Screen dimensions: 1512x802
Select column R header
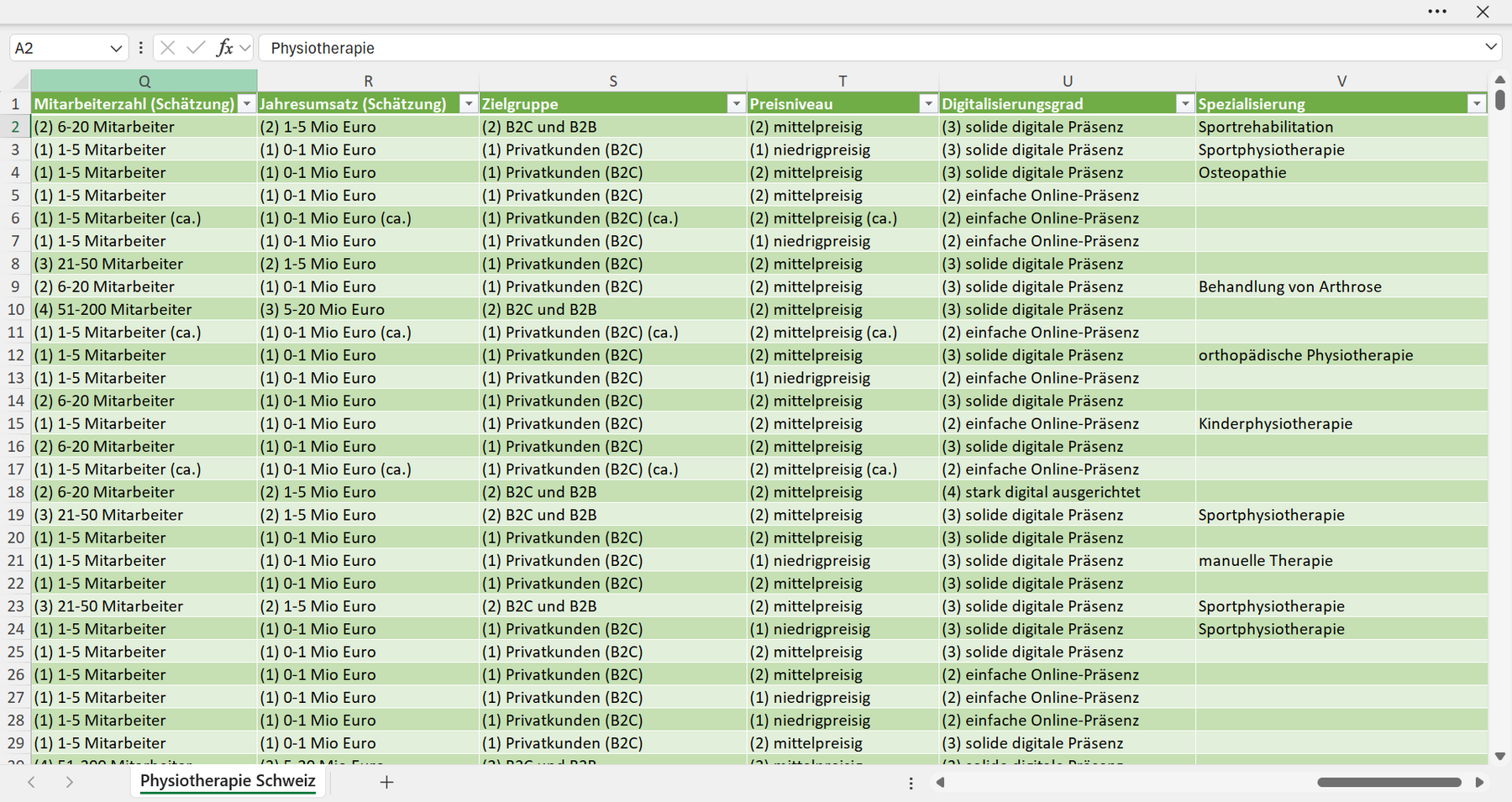coord(368,81)
